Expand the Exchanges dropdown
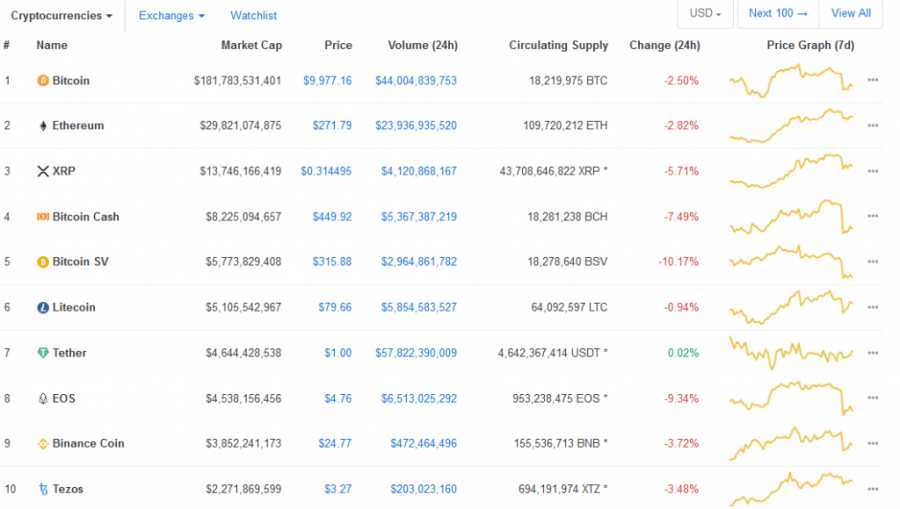The width and height of the screenshot is (900, 509). pyautogui.click(x=172, y=15)
